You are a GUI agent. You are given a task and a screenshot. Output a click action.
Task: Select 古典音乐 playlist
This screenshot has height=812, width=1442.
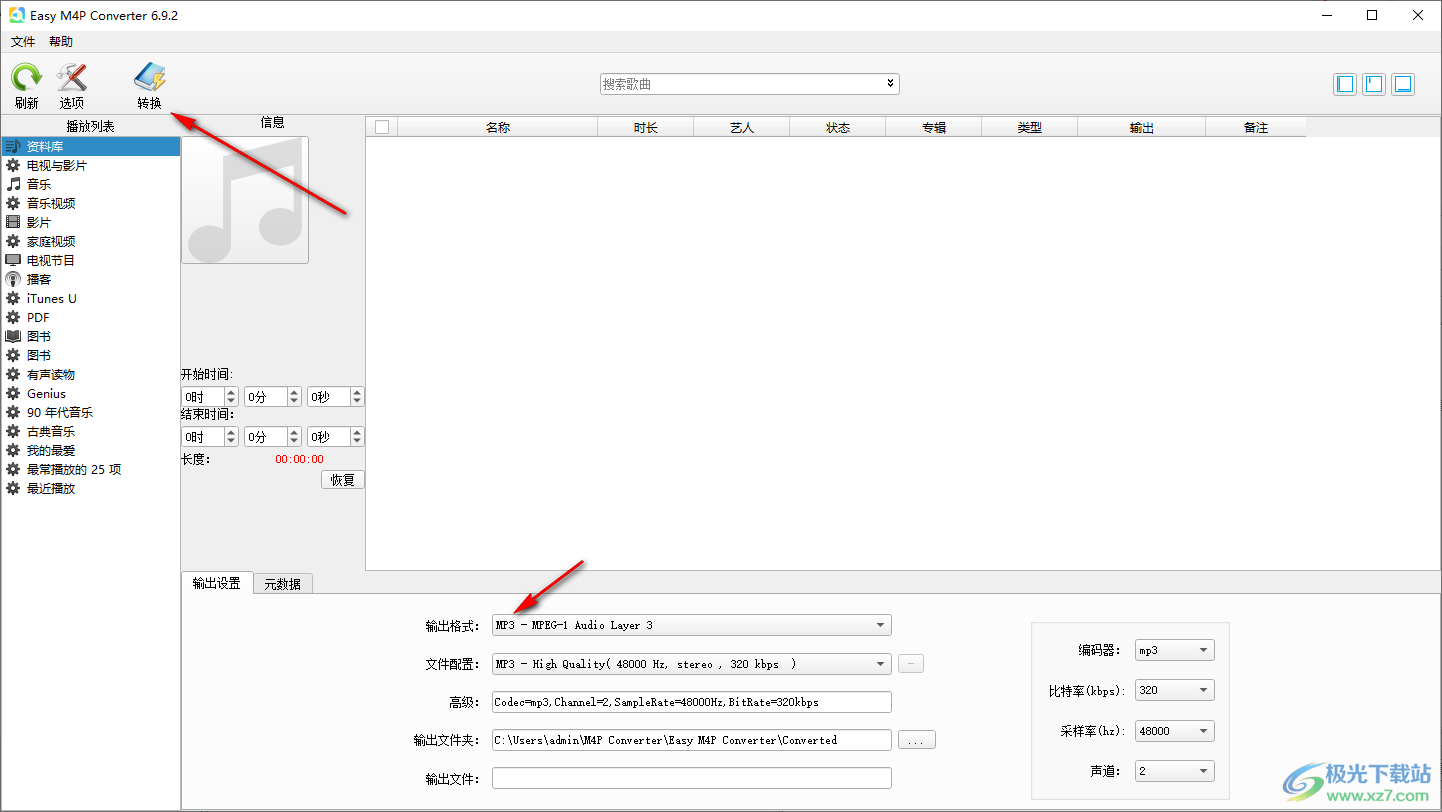point(91,431)
